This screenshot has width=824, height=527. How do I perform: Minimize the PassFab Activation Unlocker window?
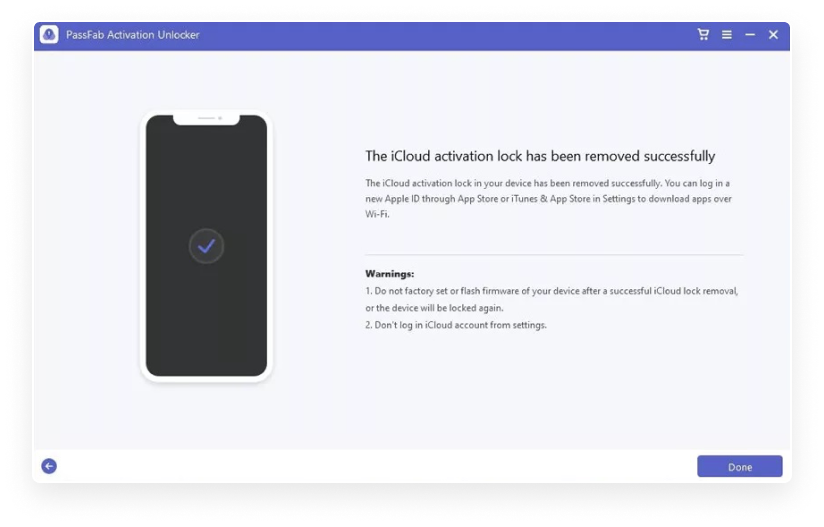pyautogui.click(x=750, y=35)
